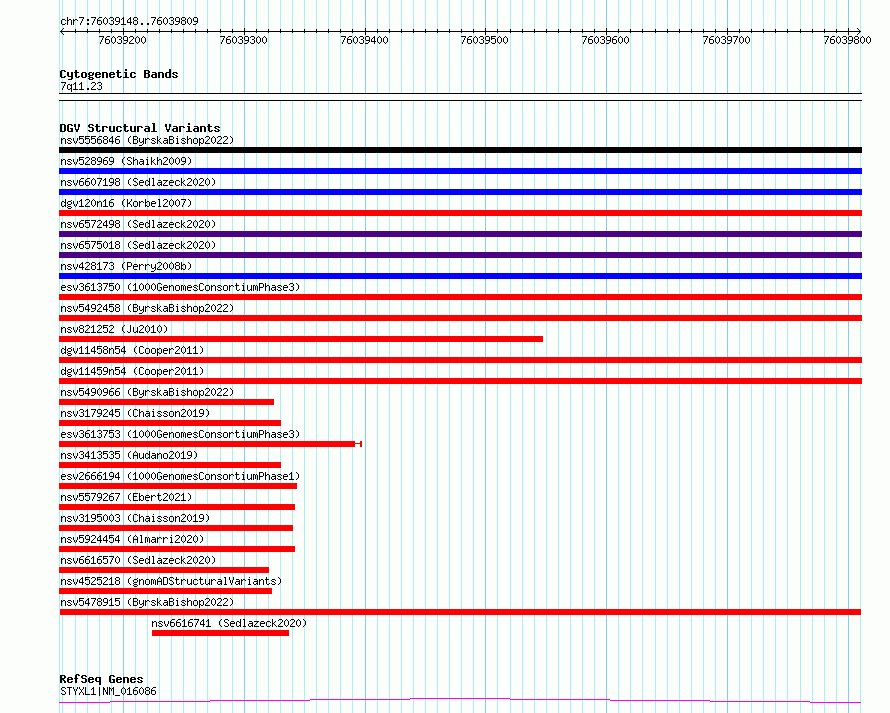This screenshot has width=890, height=713.
Task: Click the red nsv5924454 variant bar
Action: coord(177,549)
